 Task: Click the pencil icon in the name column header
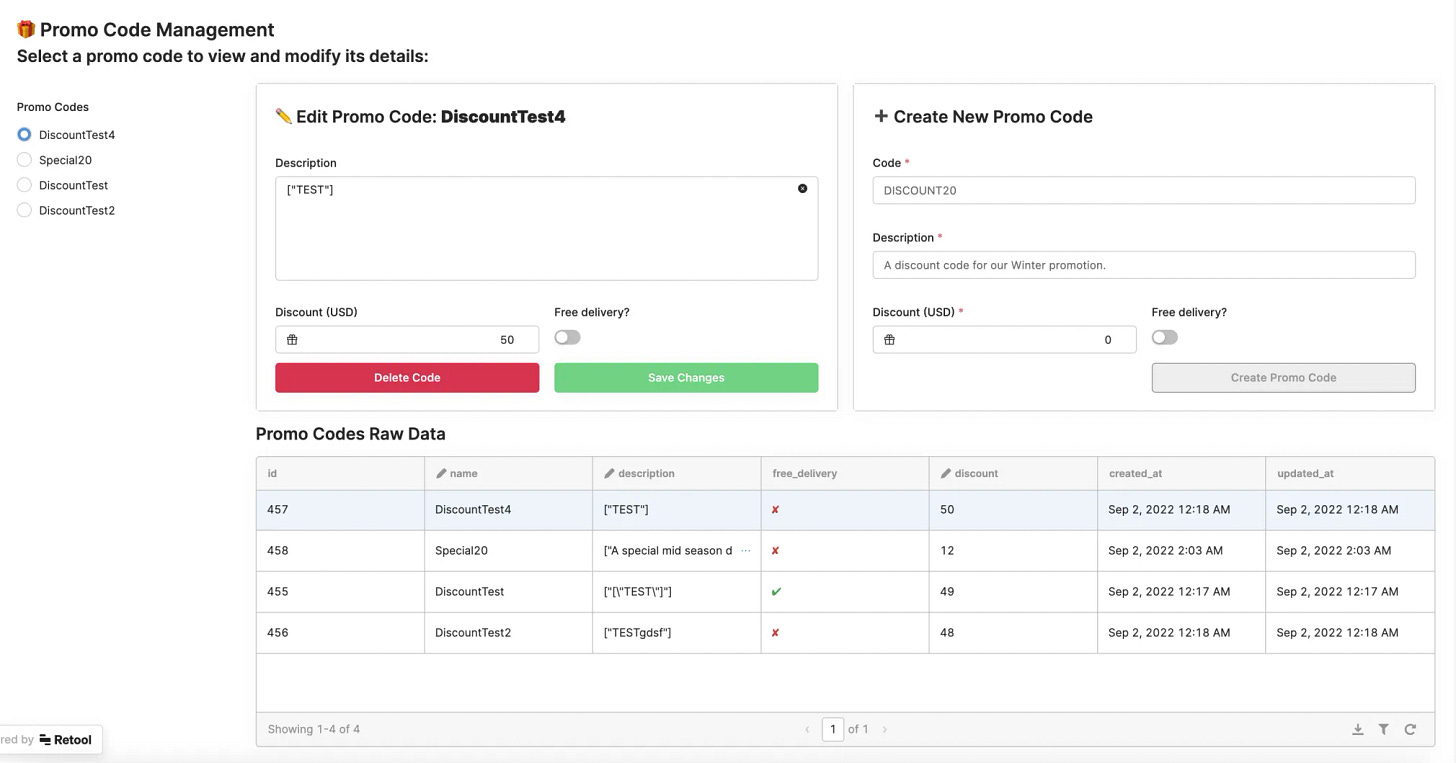(x=441, y=474)
